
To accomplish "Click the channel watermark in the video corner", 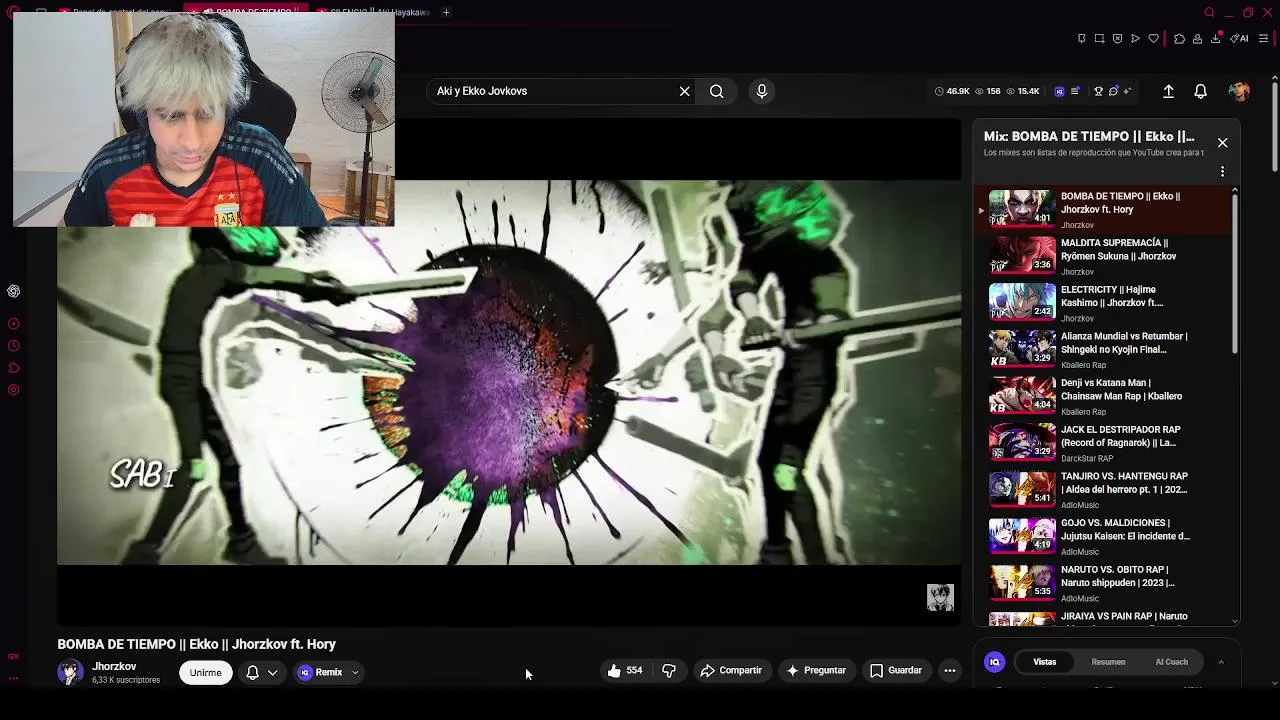I will pyautogui.click(x=940, y=598).
